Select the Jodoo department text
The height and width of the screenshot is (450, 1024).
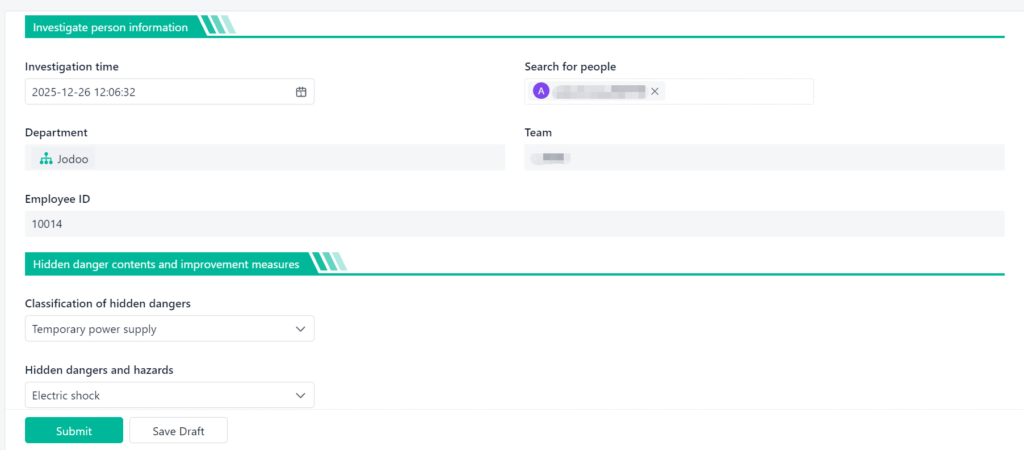[74, 158]
